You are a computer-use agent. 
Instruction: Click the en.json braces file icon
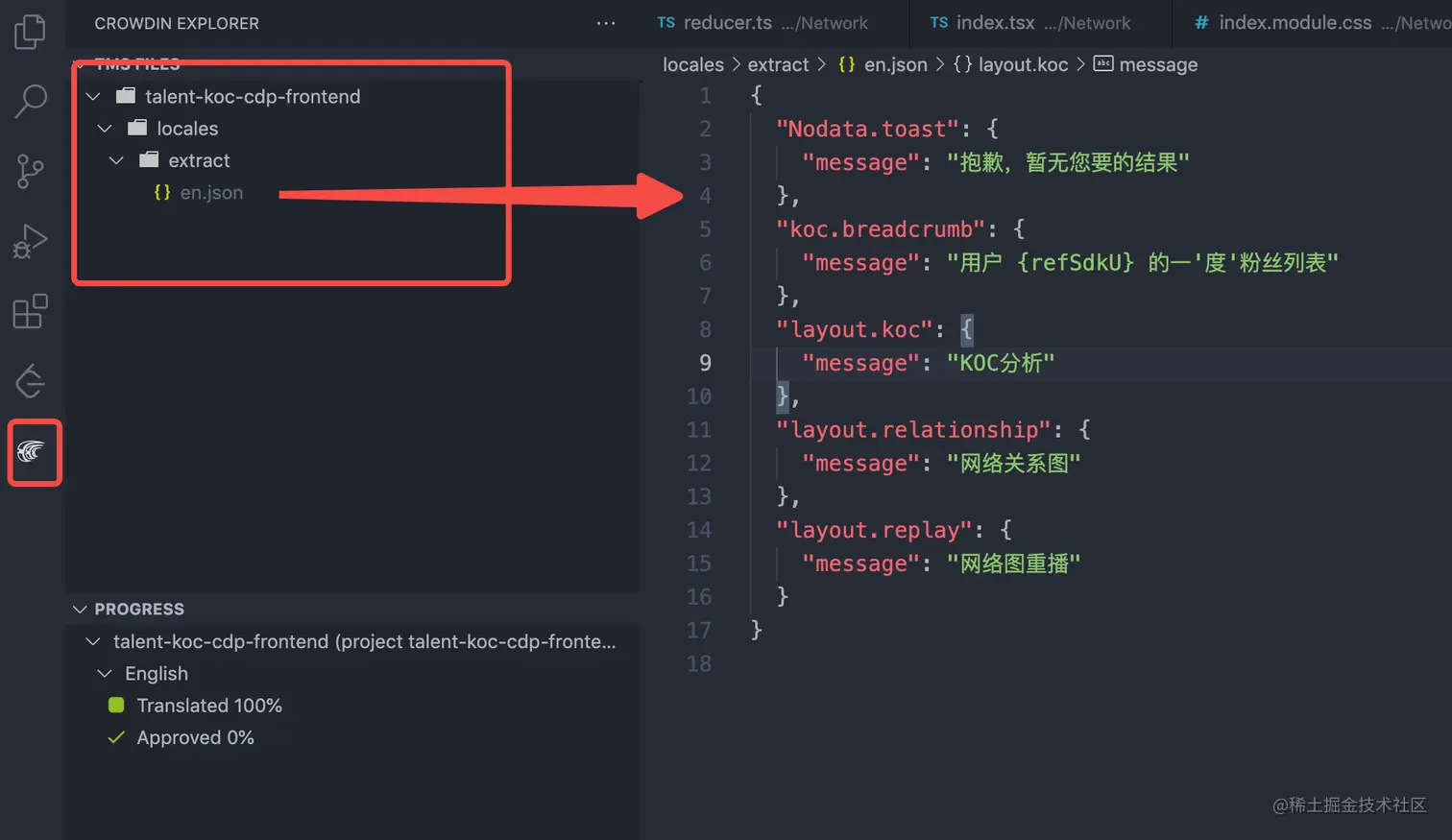(x=162, y=192)
